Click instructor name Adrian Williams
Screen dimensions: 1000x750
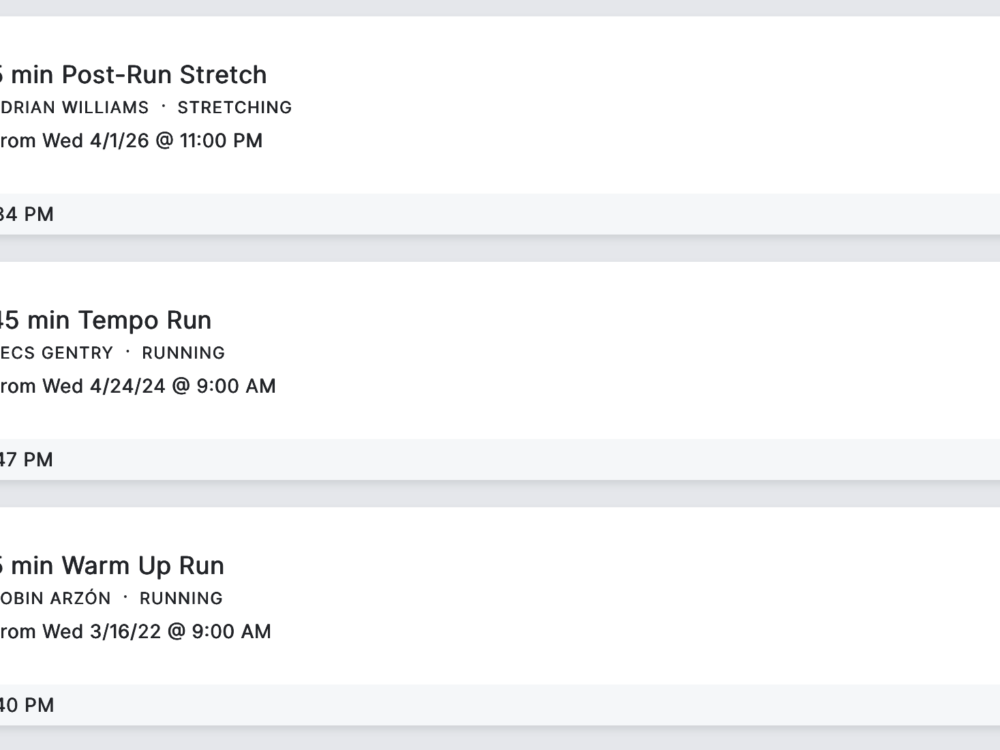tap(74, 108)
